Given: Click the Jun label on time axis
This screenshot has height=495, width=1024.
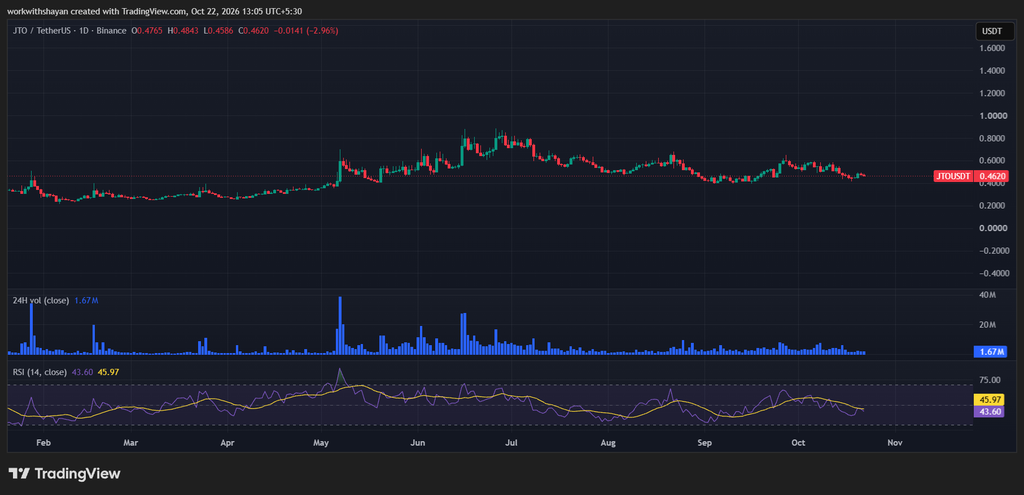Looking at the screenshot, I should coord(417,442).
